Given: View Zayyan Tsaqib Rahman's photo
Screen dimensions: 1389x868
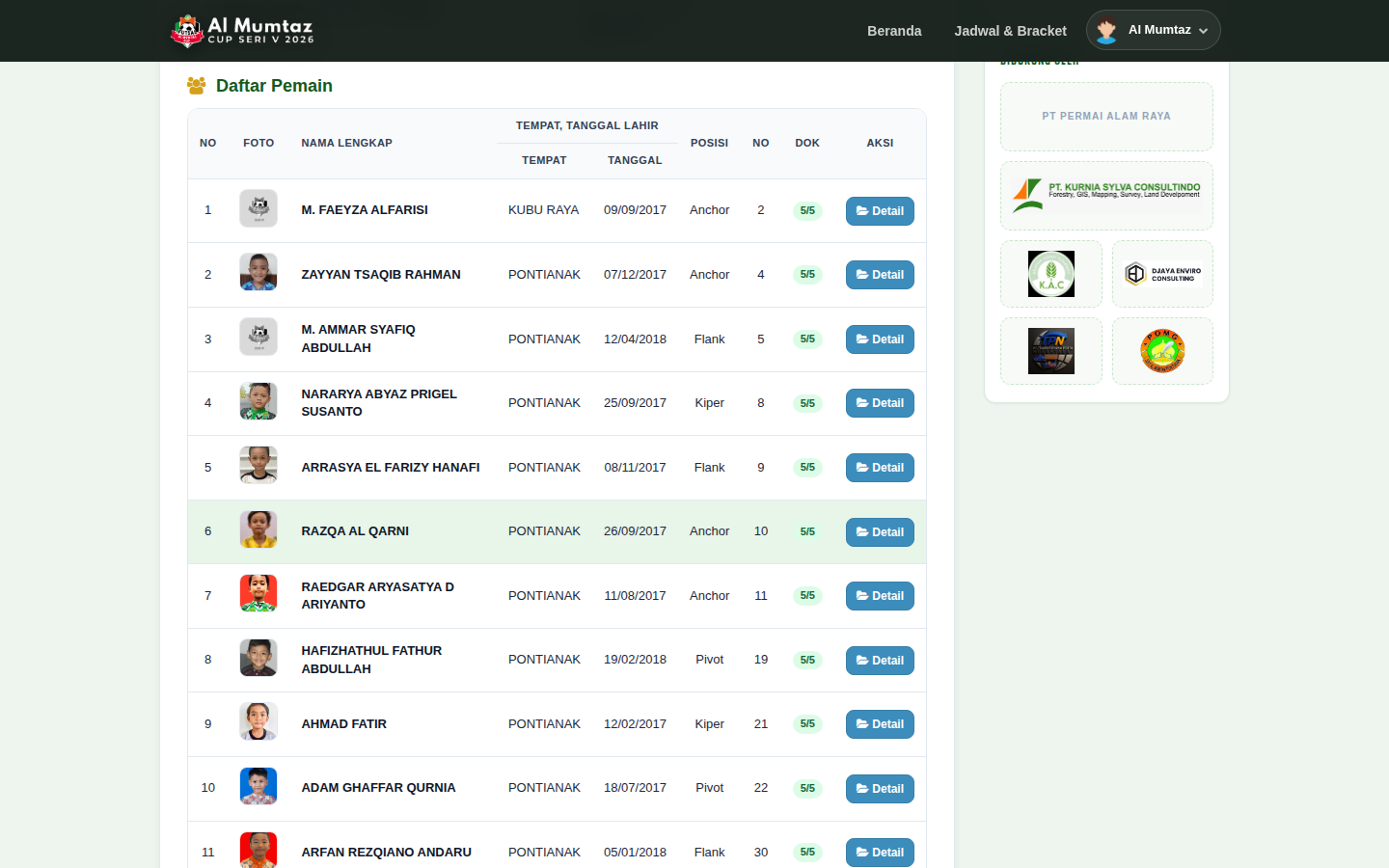Looking at the screenshot, I should point(259,272).
